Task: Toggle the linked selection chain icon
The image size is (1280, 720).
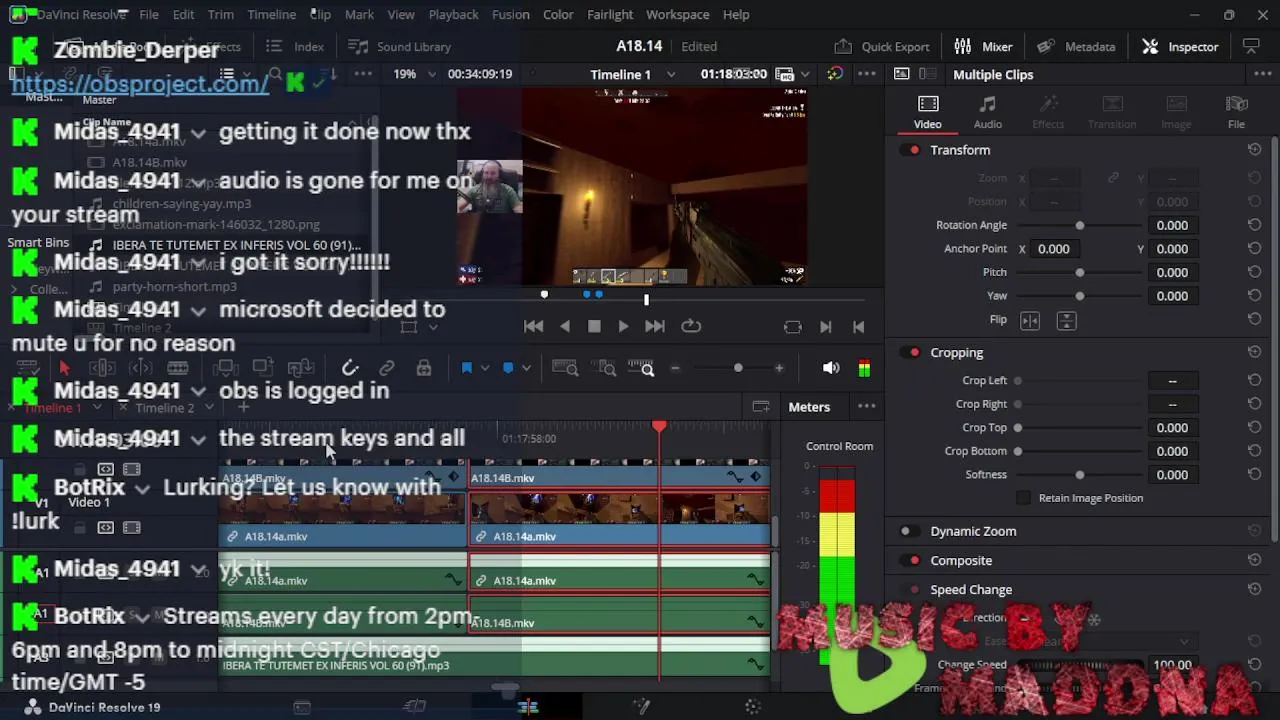Action: (x=387, y=368)
